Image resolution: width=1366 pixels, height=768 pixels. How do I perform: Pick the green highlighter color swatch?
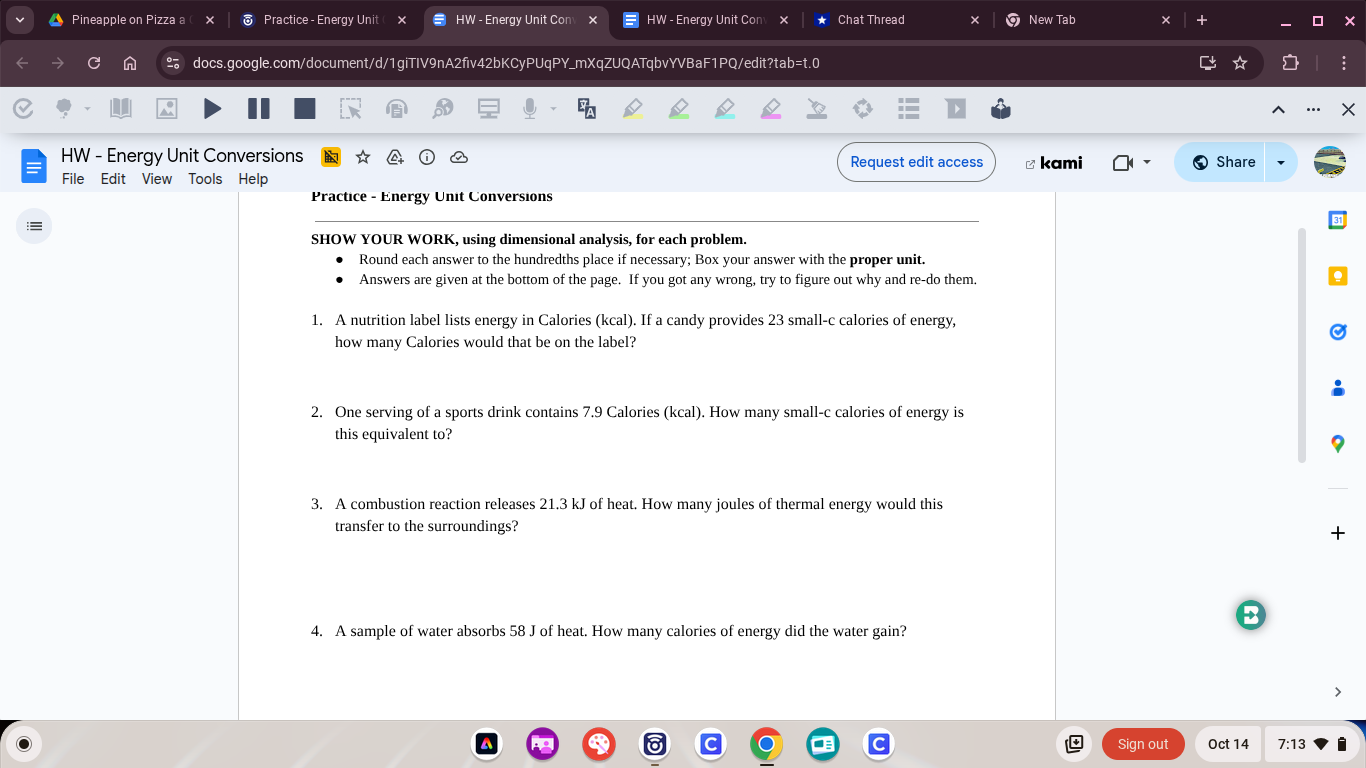[679, 108]
